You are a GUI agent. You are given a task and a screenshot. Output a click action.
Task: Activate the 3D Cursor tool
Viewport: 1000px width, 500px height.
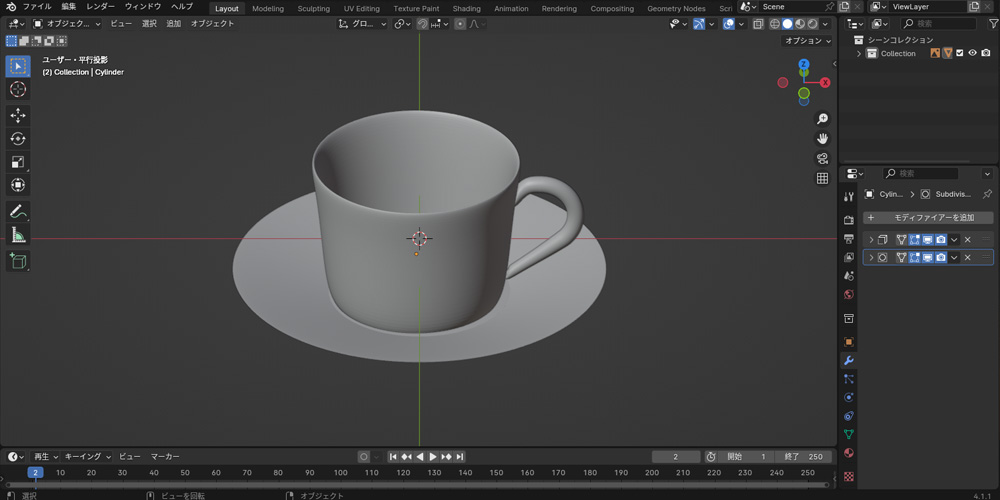click(x=18, y=90)
